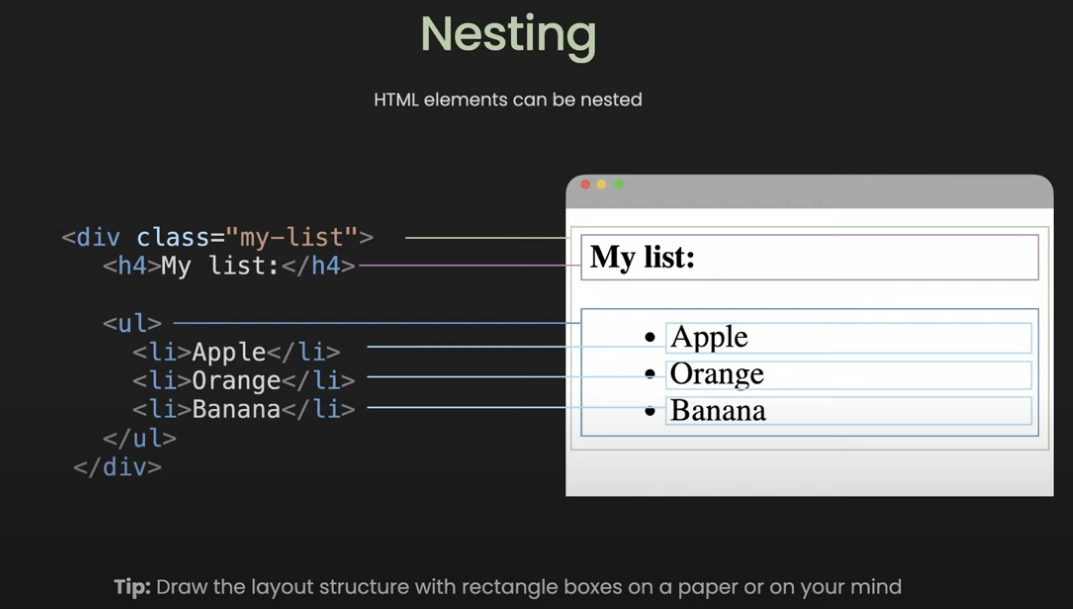Select the div class="my-list" opening tag
The image size is (1073, 609).
pyautogui.click(x=218, y=237)
